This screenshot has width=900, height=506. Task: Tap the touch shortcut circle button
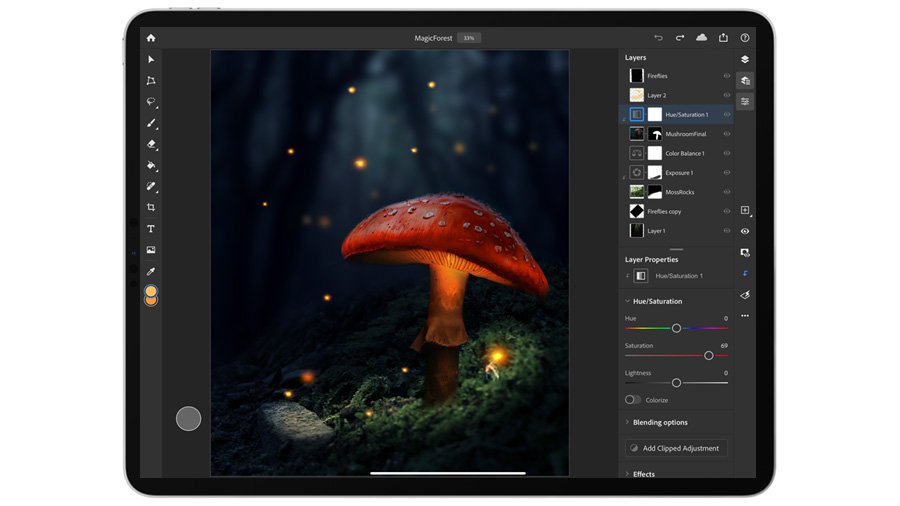[188, 418]
